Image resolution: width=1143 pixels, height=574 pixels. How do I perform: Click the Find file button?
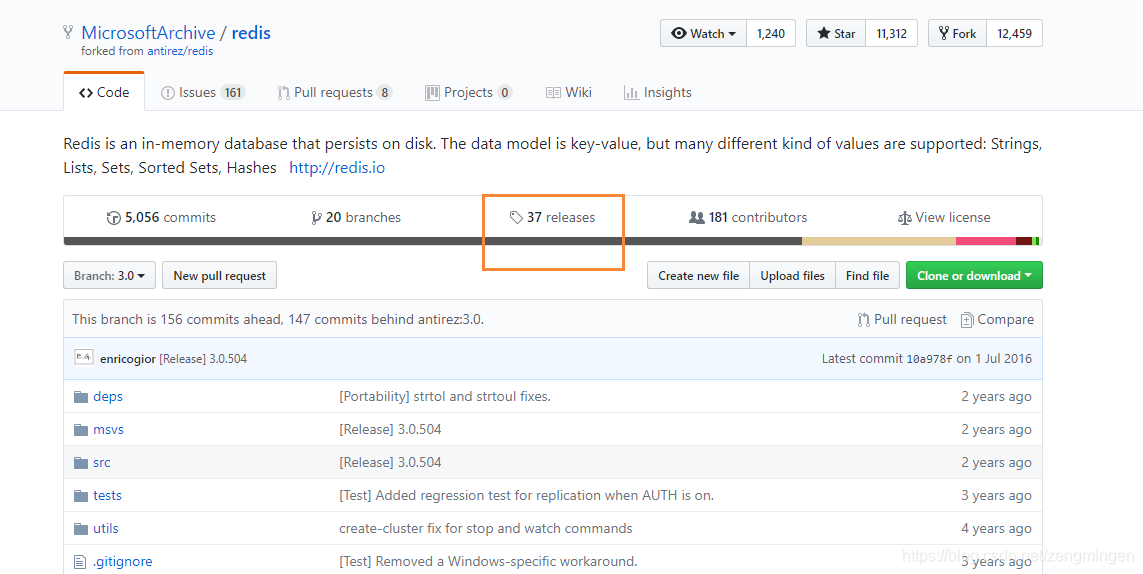pyautogui.click(x=867, y=276)
